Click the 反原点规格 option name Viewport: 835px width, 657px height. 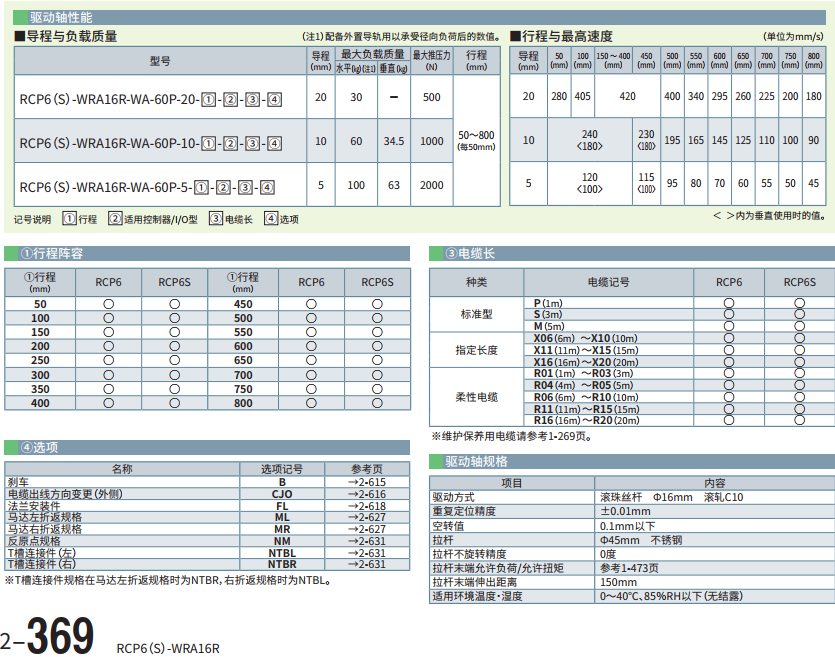tap(34, 541)
